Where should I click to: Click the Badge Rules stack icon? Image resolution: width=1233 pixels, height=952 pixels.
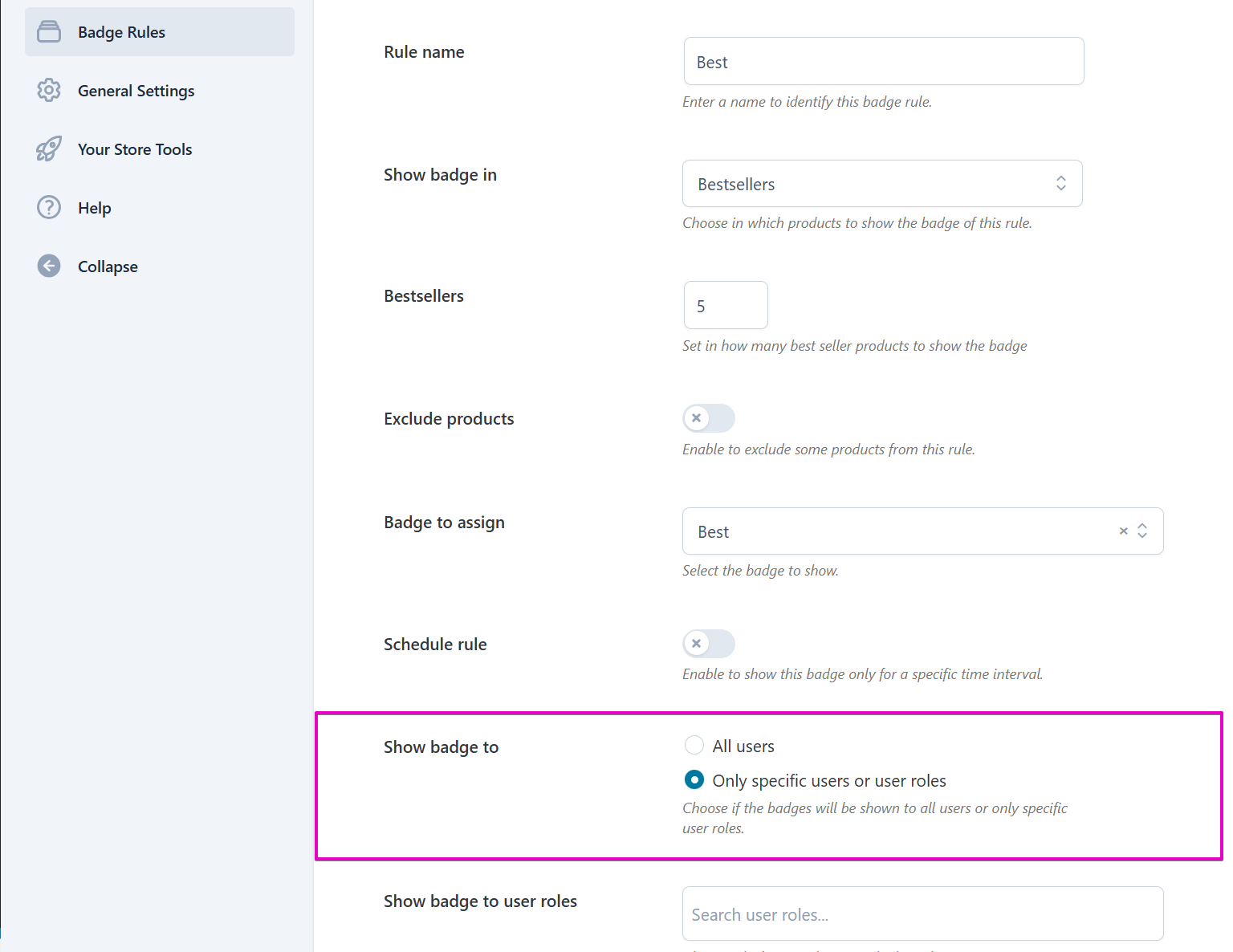tap(49, 32)
